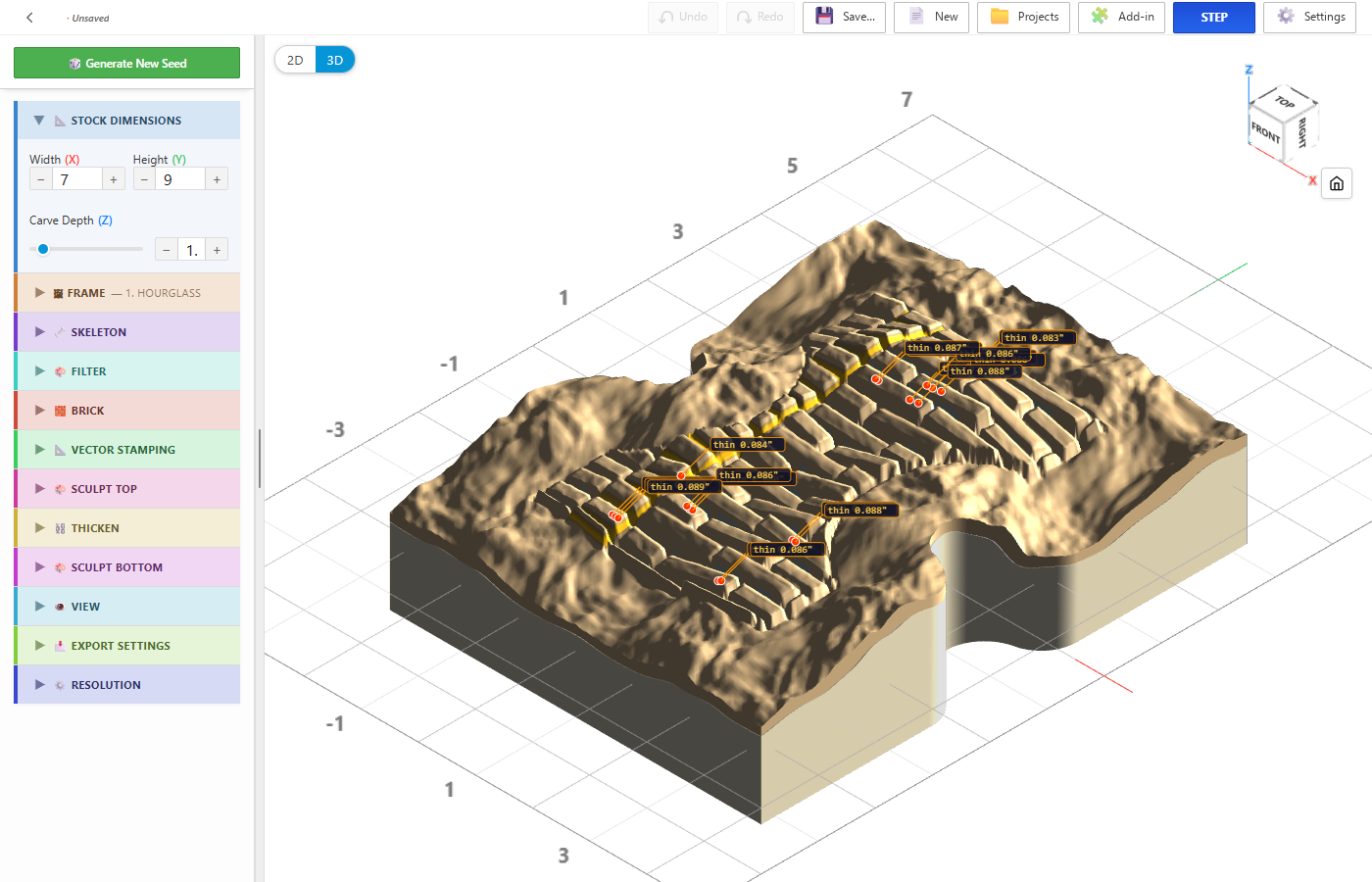The image size is (1372, 882).
Task: Click the Stock Dimensions ruler icon
Action: (x=60, y=121)
